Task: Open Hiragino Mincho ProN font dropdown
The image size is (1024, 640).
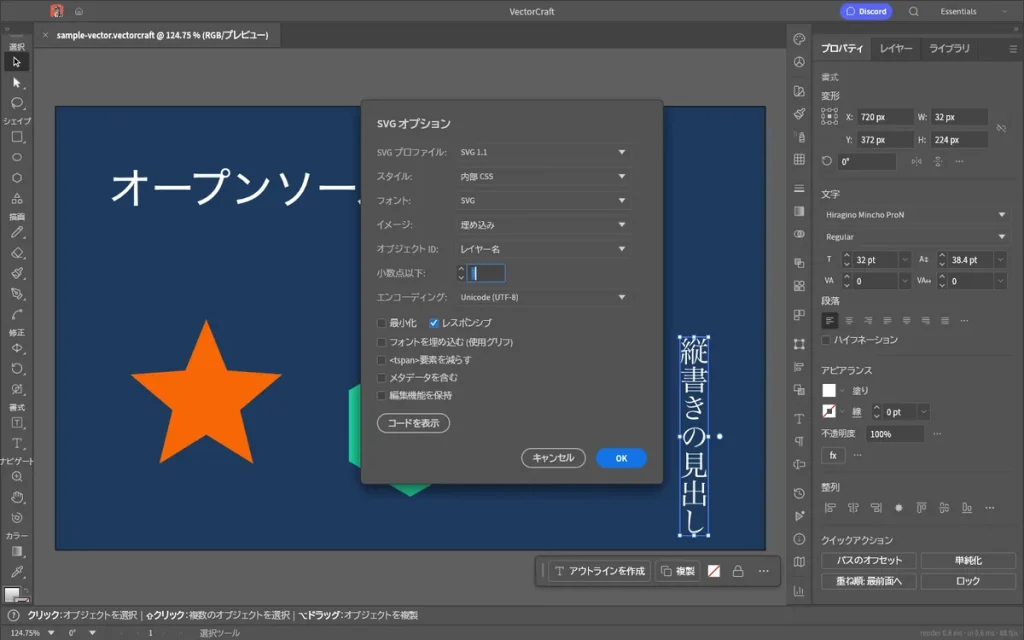Action: [915, 215]
